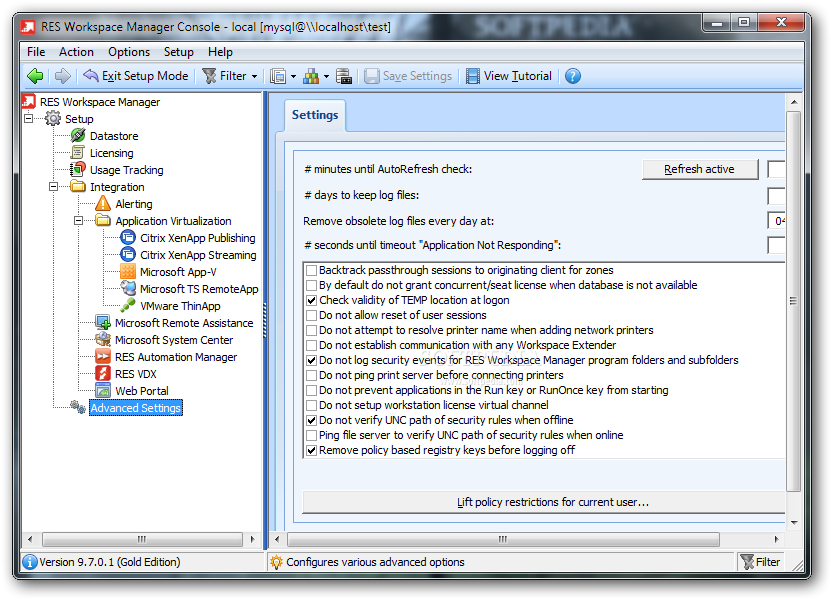
Task: Click the tree panel horizontal scrollbar thumb
Action: 142,540
